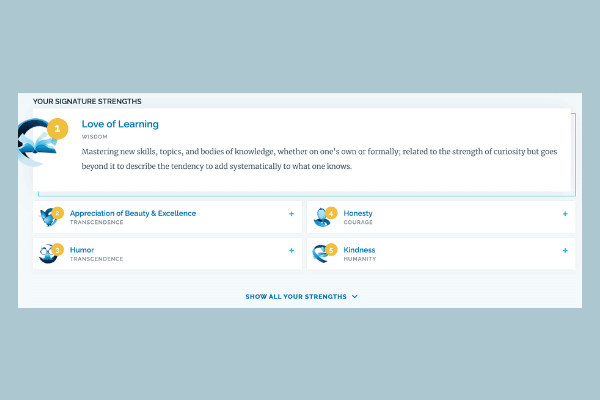Click the Humor glasses icon
The width and height of the screenshot is (600, 400).
(x=47, y=254)
